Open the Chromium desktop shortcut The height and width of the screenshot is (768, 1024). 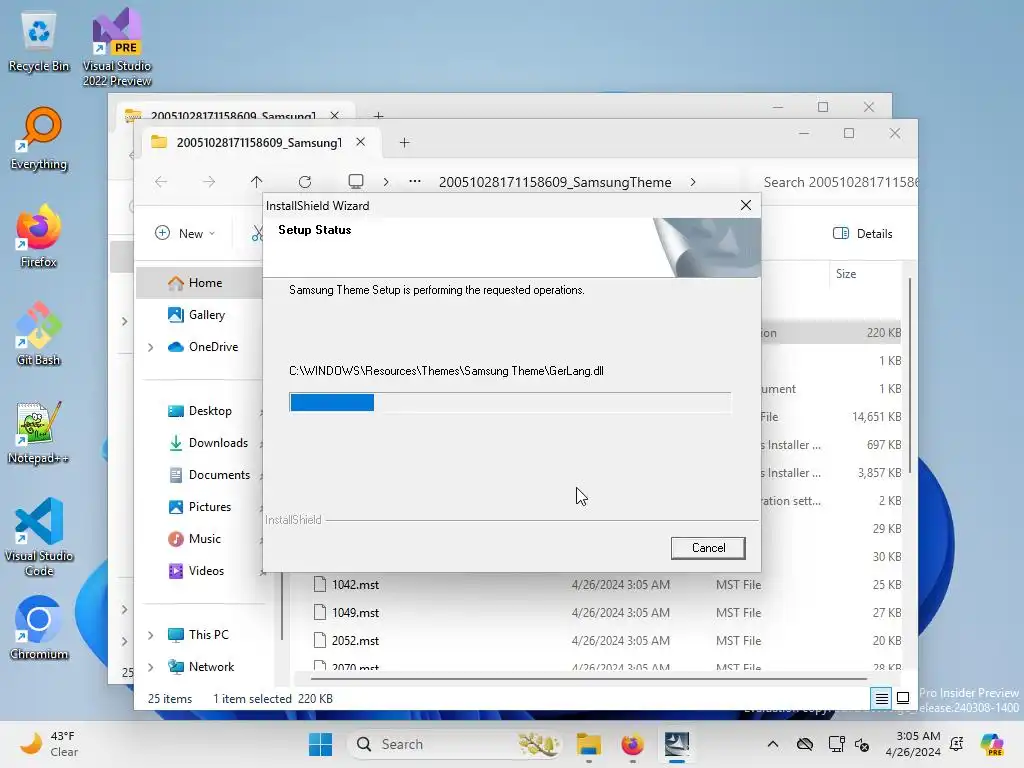tap(39, 628)
